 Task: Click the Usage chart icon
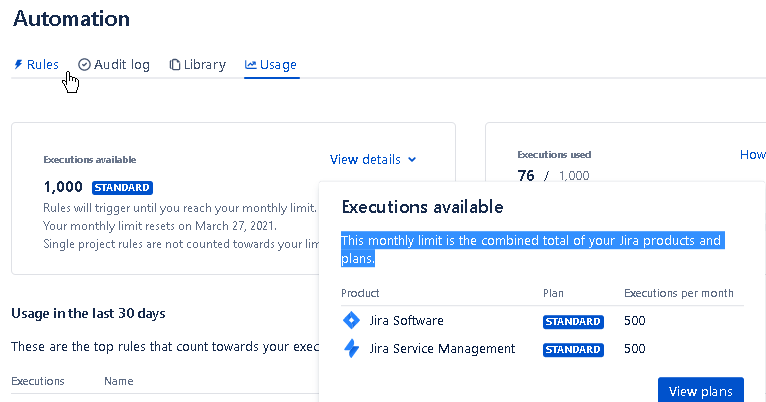[x=251, y=64]
